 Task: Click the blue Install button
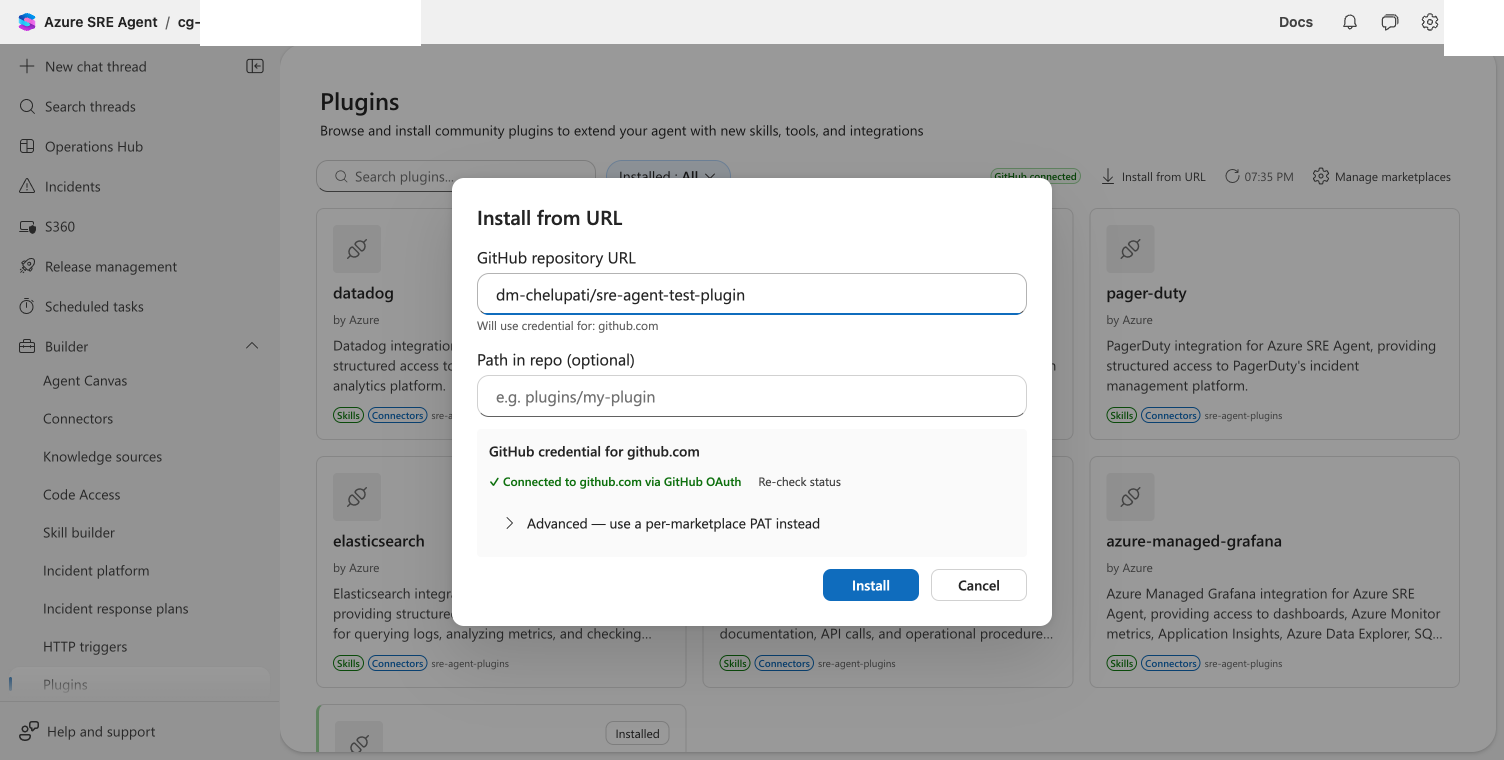[870, 585]
